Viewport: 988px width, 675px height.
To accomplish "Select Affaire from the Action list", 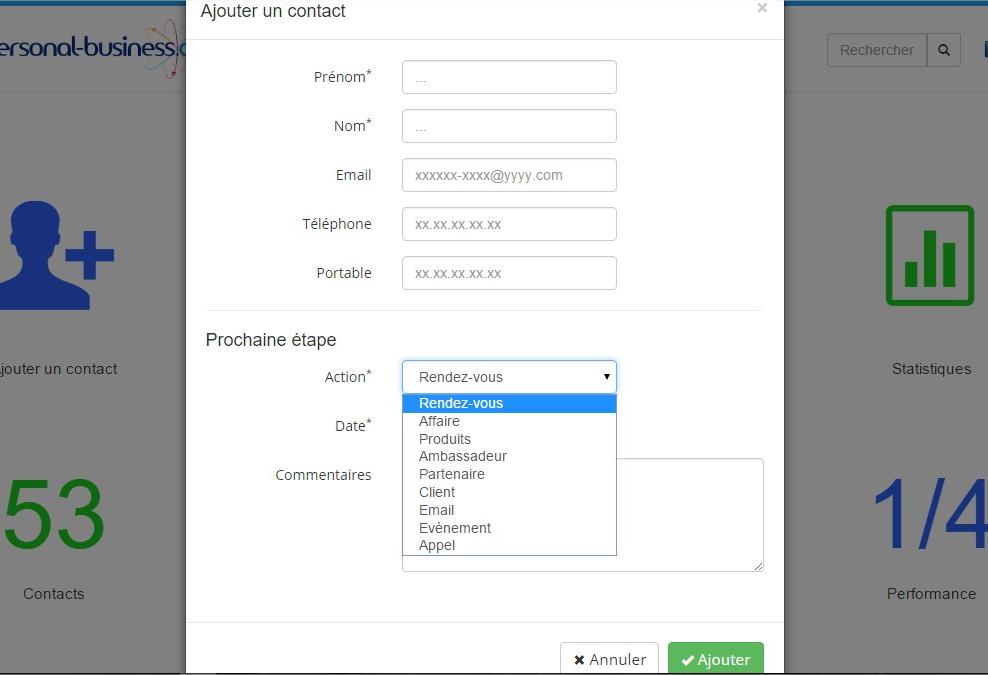I will [439, 421].
